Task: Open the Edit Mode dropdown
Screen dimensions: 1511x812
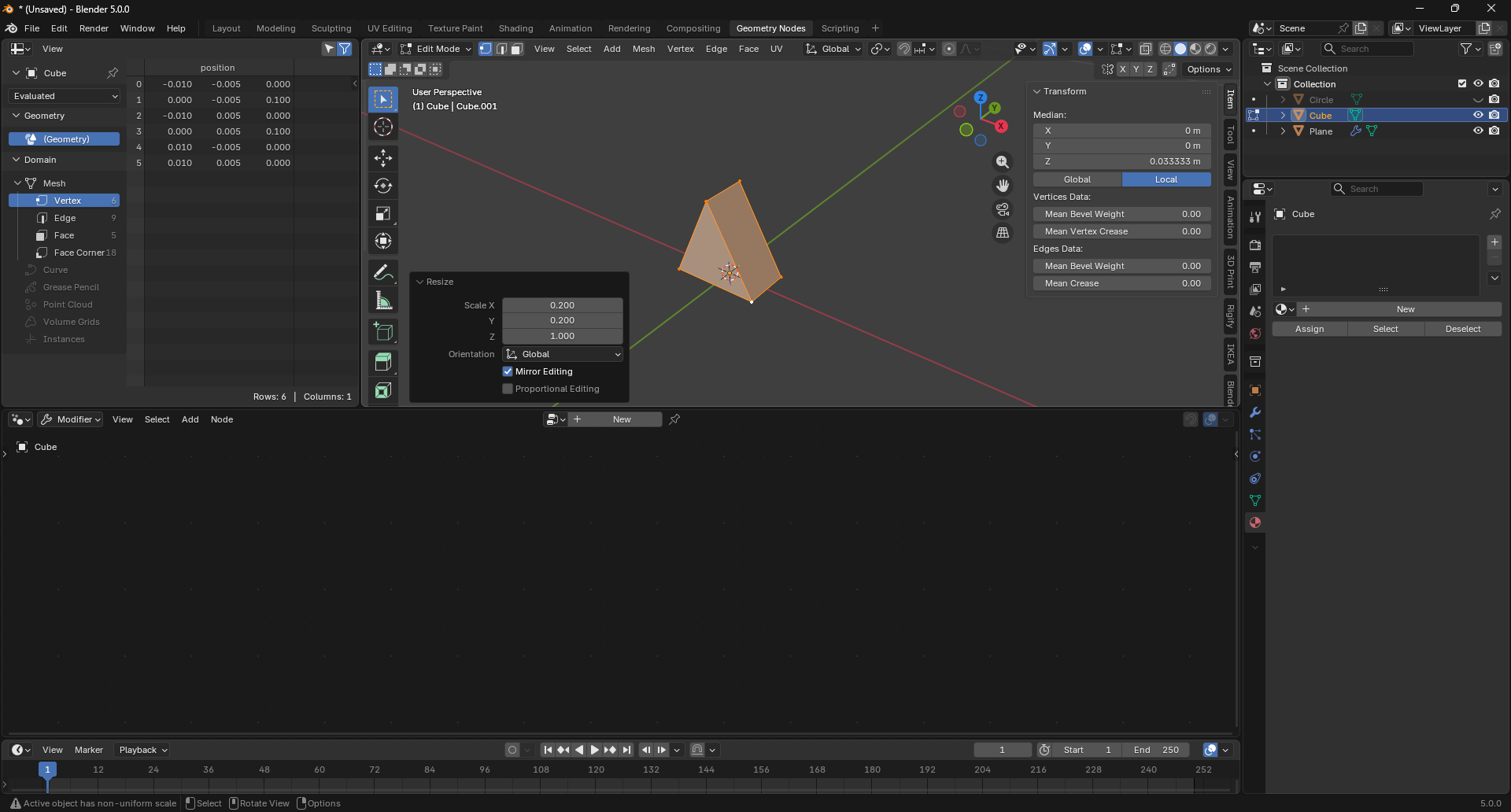Action: tap(436, 49)
